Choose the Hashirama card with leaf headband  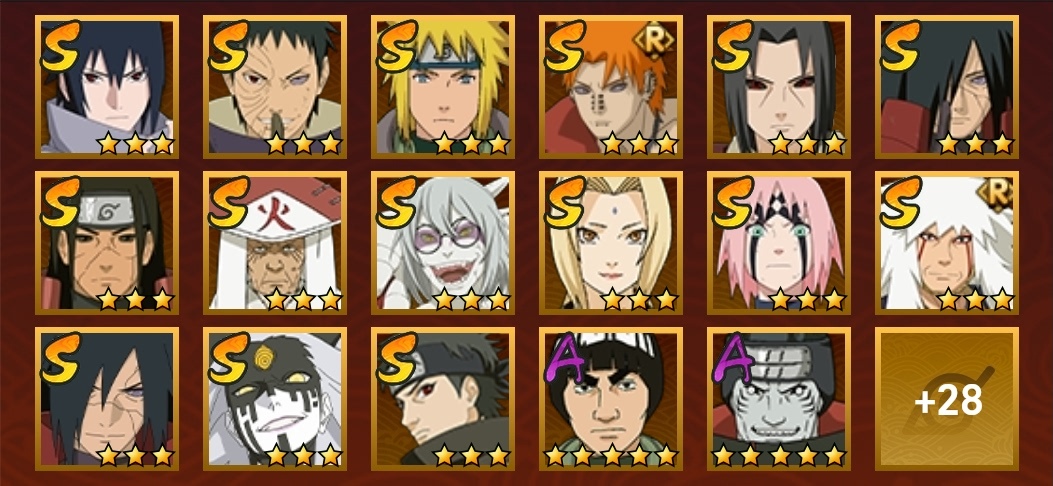(x=107, y=242)
